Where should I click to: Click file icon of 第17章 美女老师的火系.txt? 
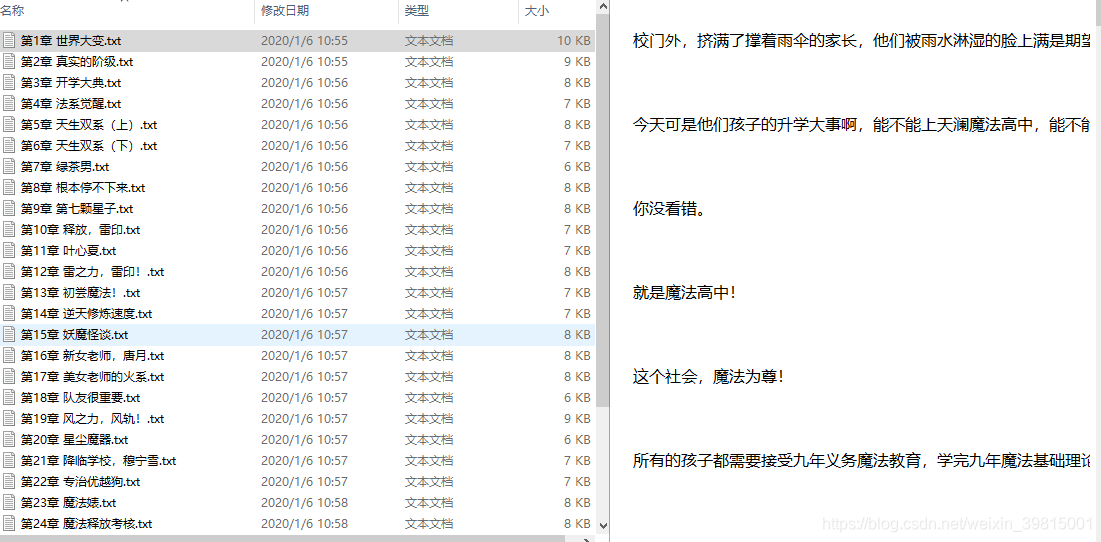[8, 377]
